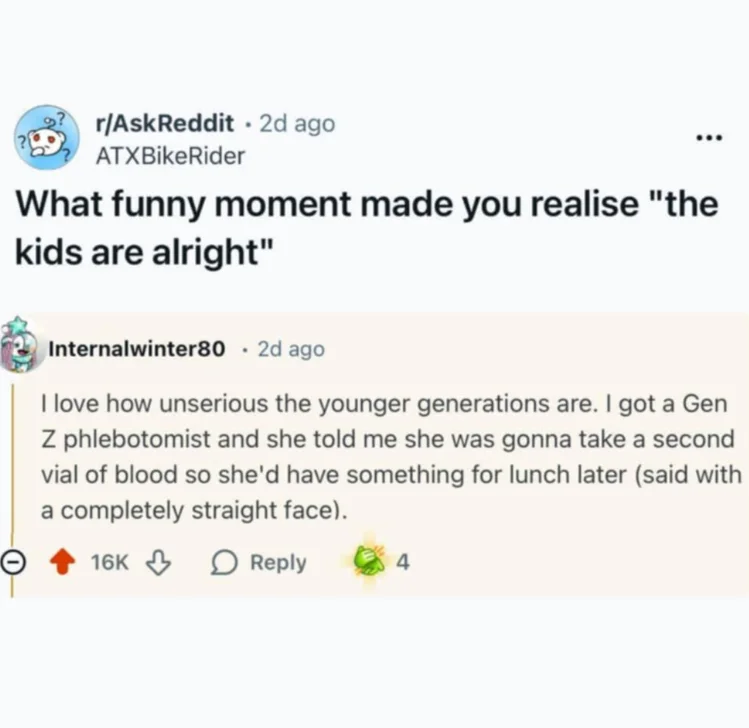Screen dimensions: 749x728
Task: Downvote the Internalwinter80 comment
Action: pos(157,563)
